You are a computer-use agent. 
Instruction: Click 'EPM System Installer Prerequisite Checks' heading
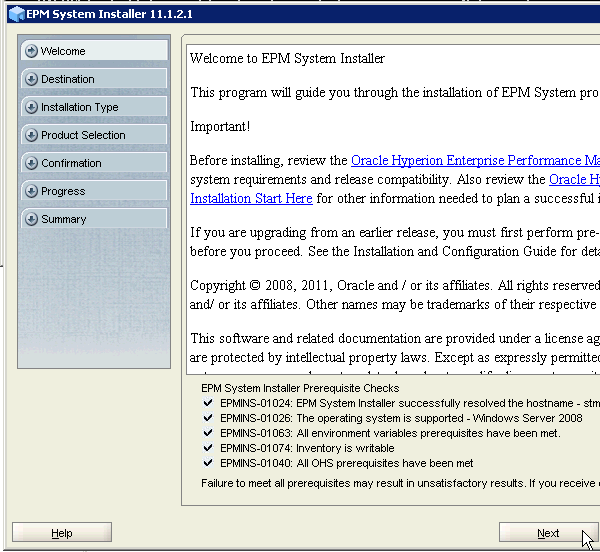tap(300, 388)
